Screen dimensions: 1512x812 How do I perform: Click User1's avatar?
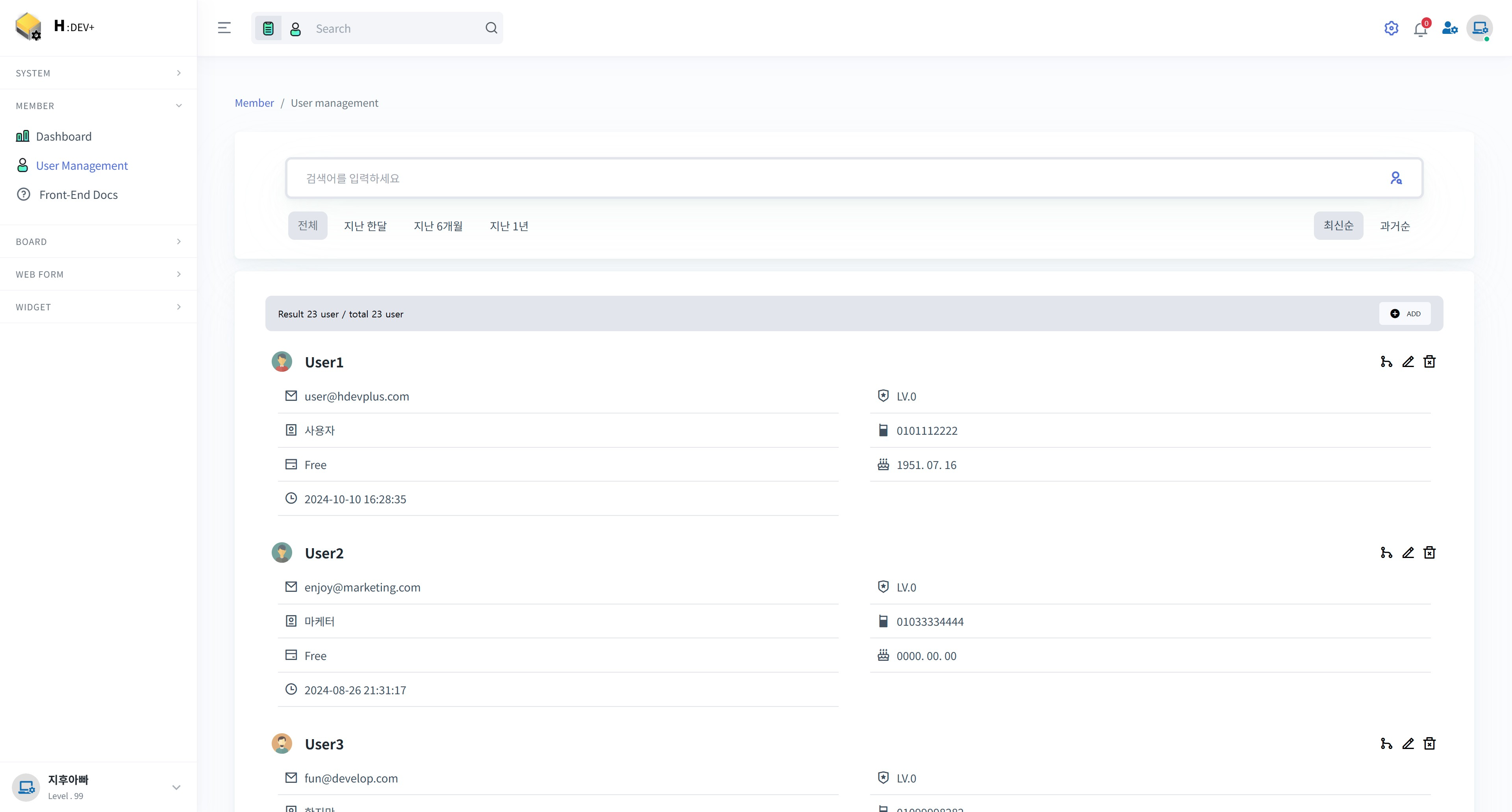(x=282, y=362)
